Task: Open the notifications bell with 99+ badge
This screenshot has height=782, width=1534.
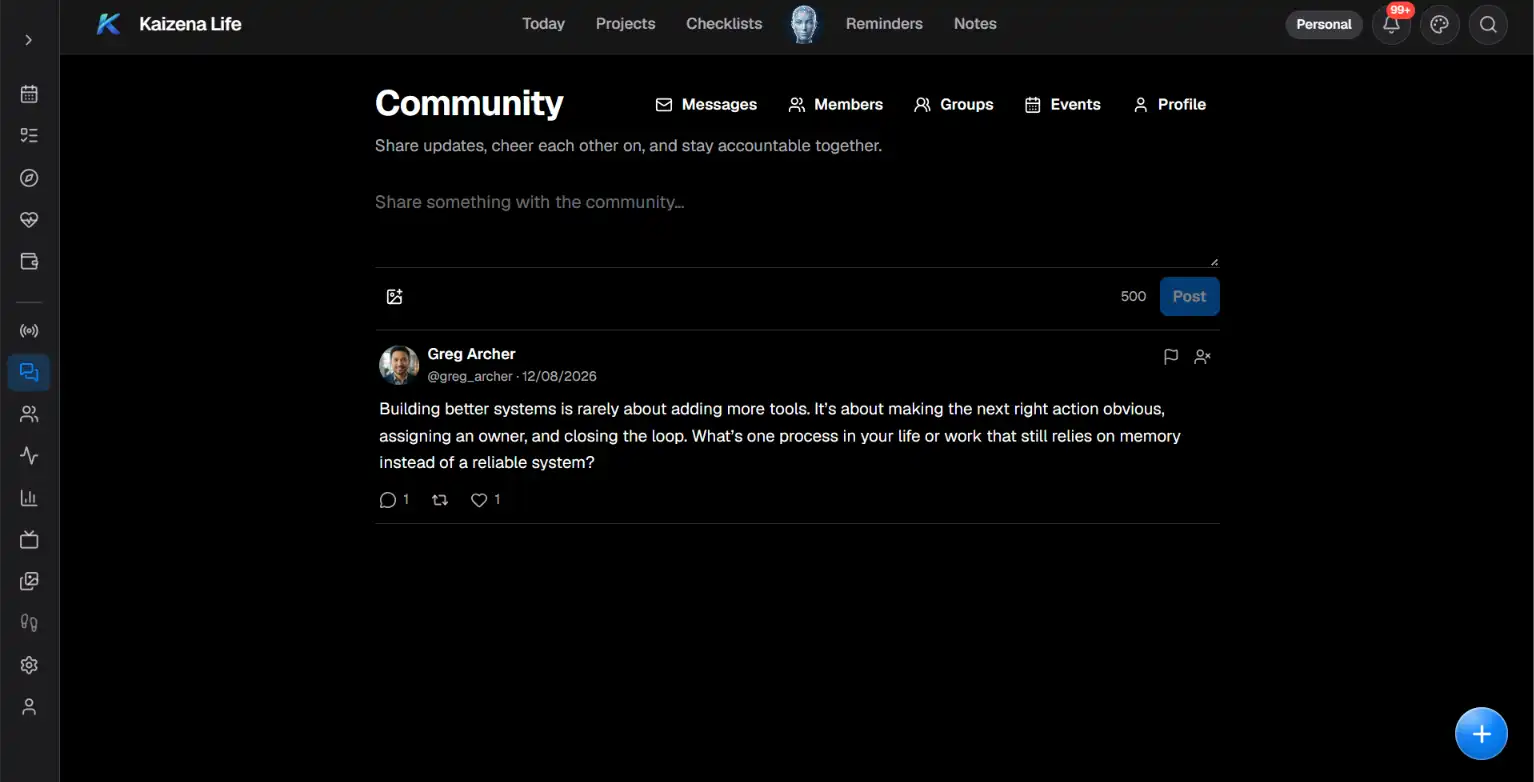Action: (x=1391, y=25)
